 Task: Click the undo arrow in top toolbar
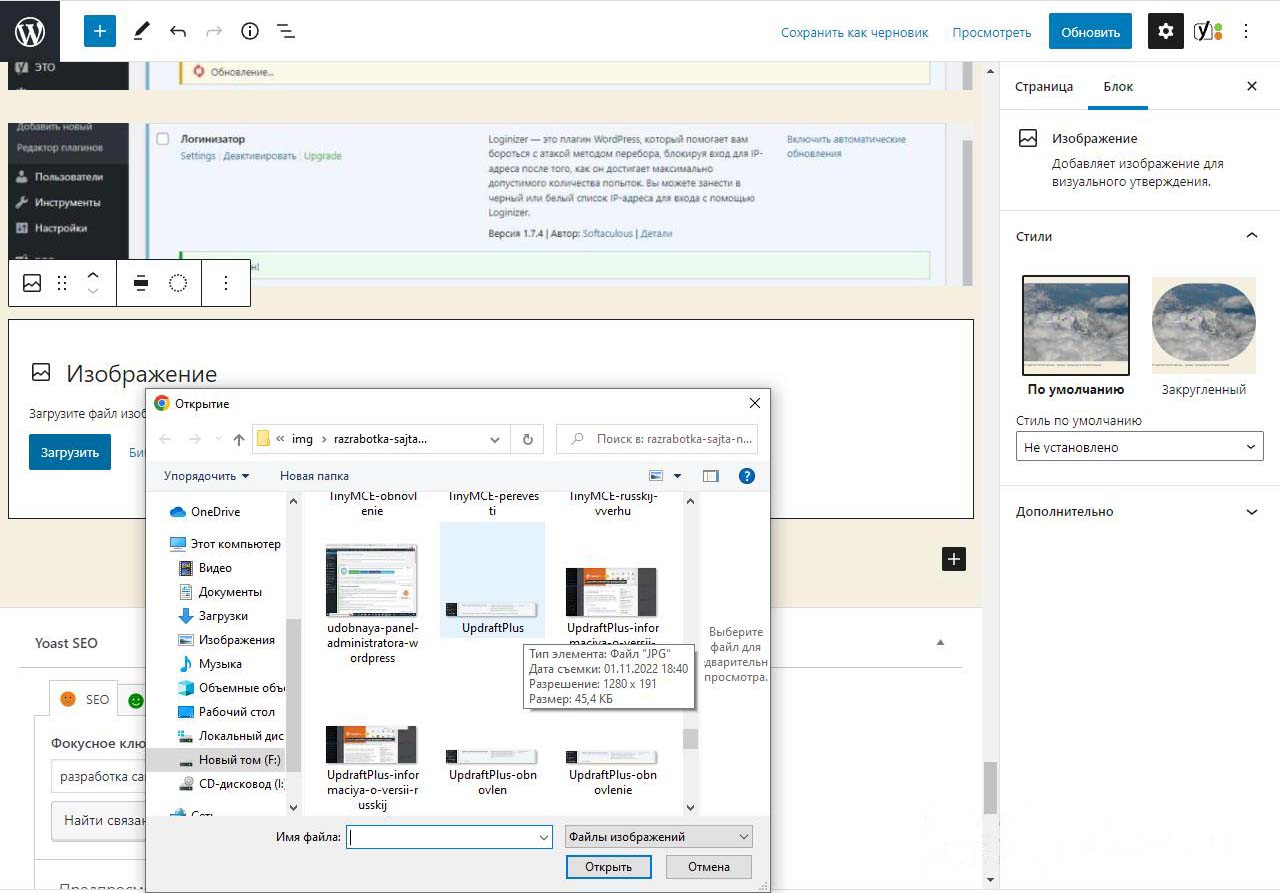[x=178, y=31]
